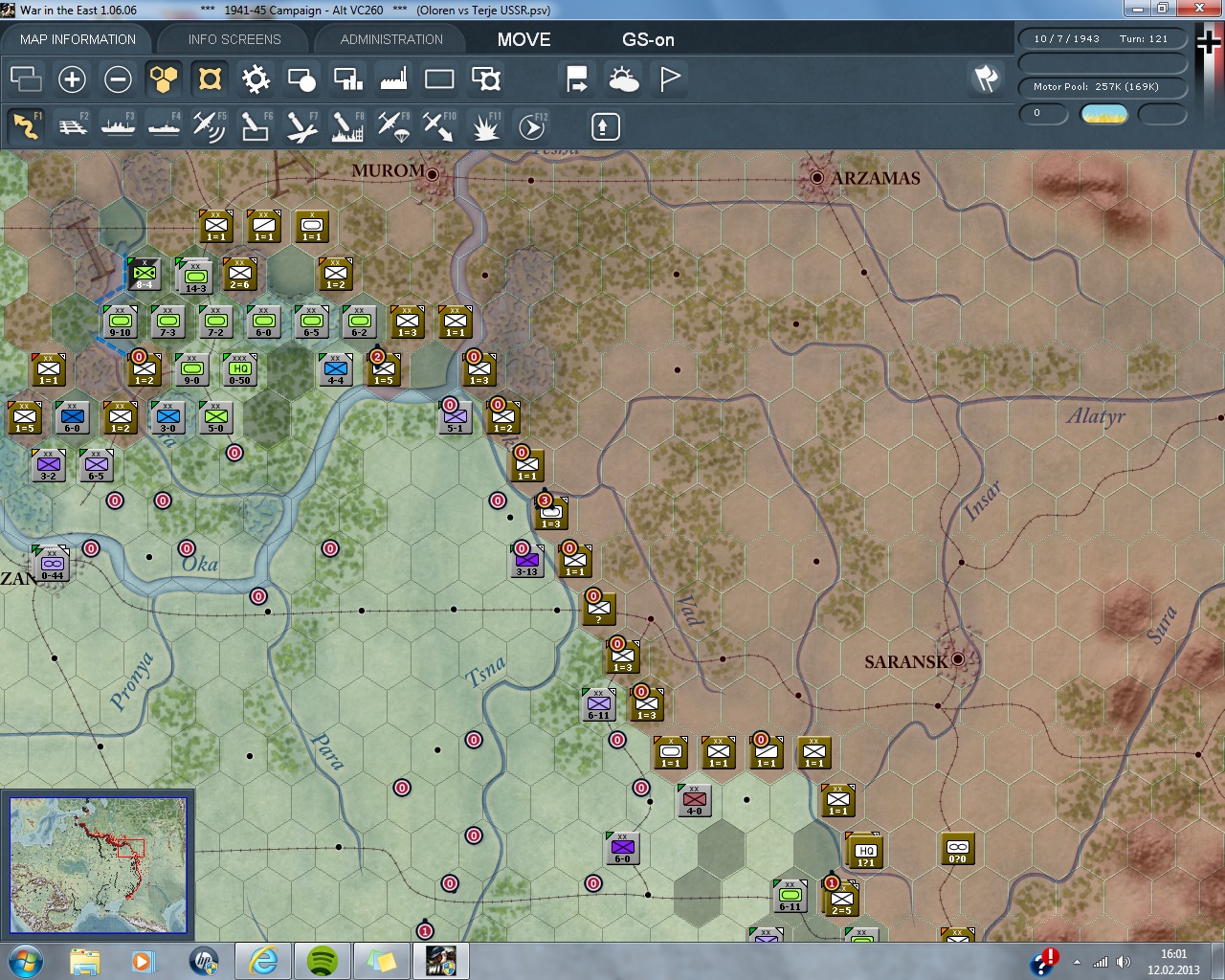
Task: Select the F11 explosion mode icon
Action: click(485, 126)
